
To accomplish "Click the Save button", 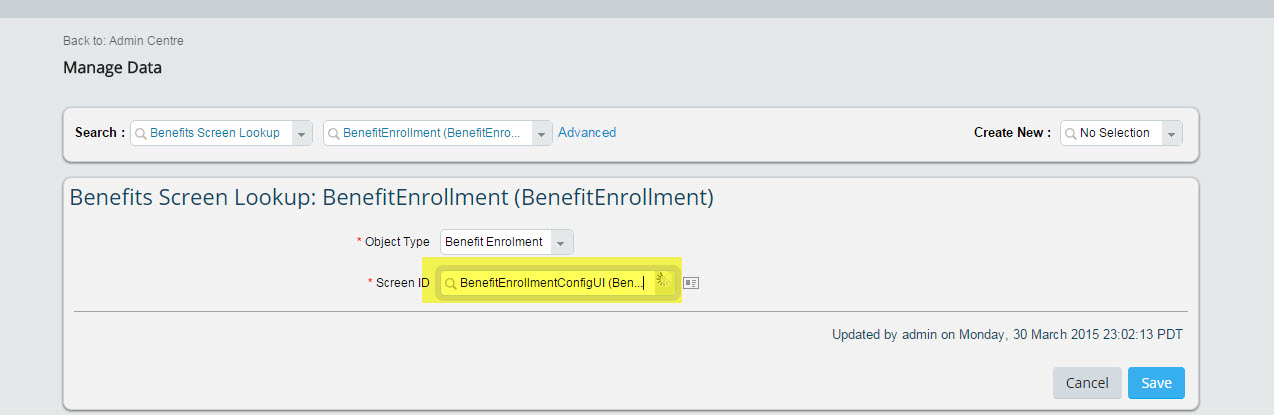I will 1156,383.
